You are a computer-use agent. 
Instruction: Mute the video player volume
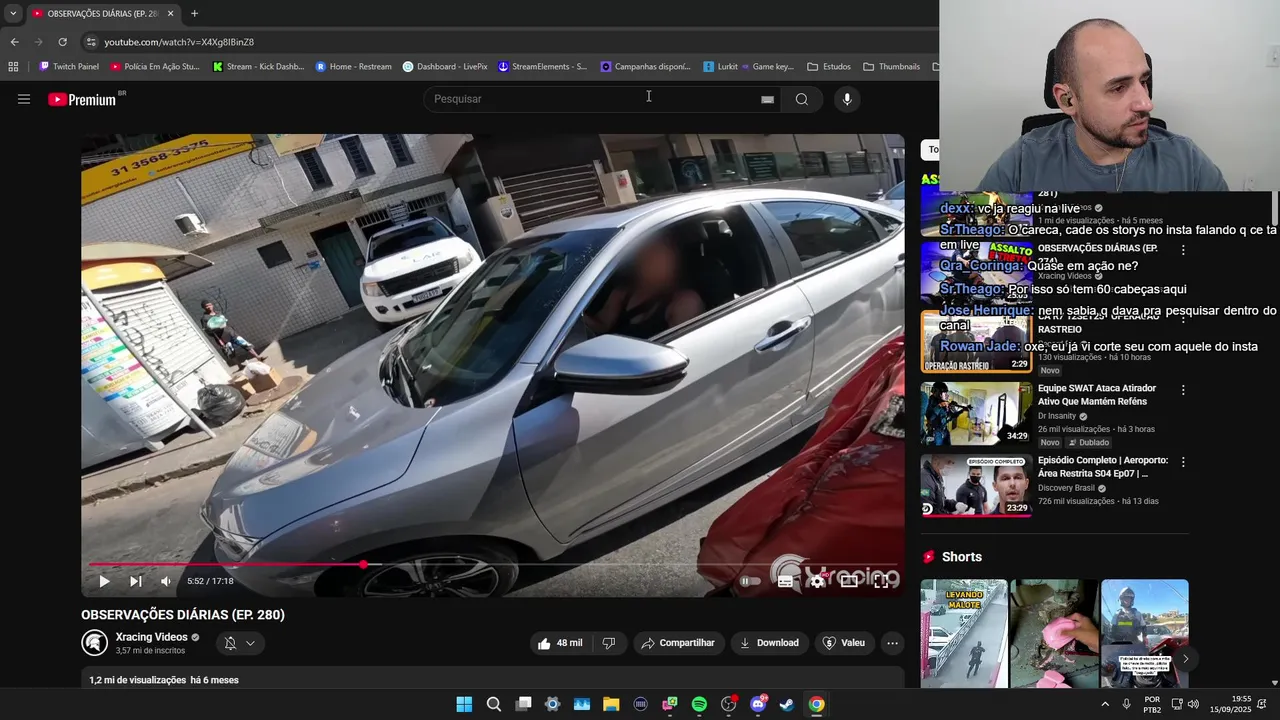[166, 581]
